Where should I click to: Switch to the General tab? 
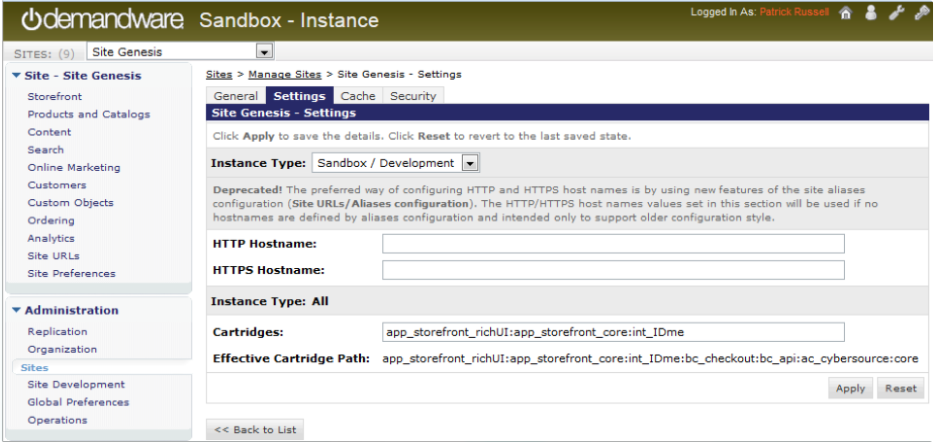tap(236, 96)
